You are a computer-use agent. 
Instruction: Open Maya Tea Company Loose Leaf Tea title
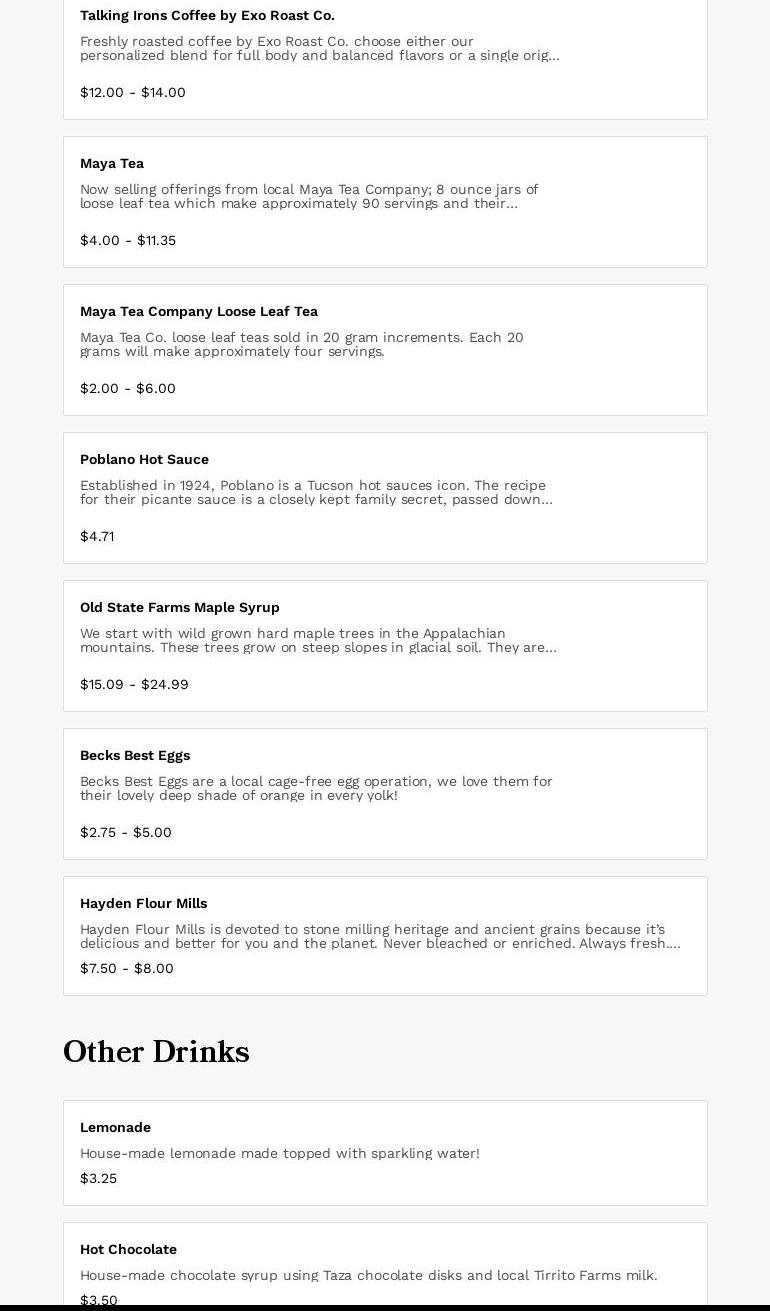(x=199, y=312)
